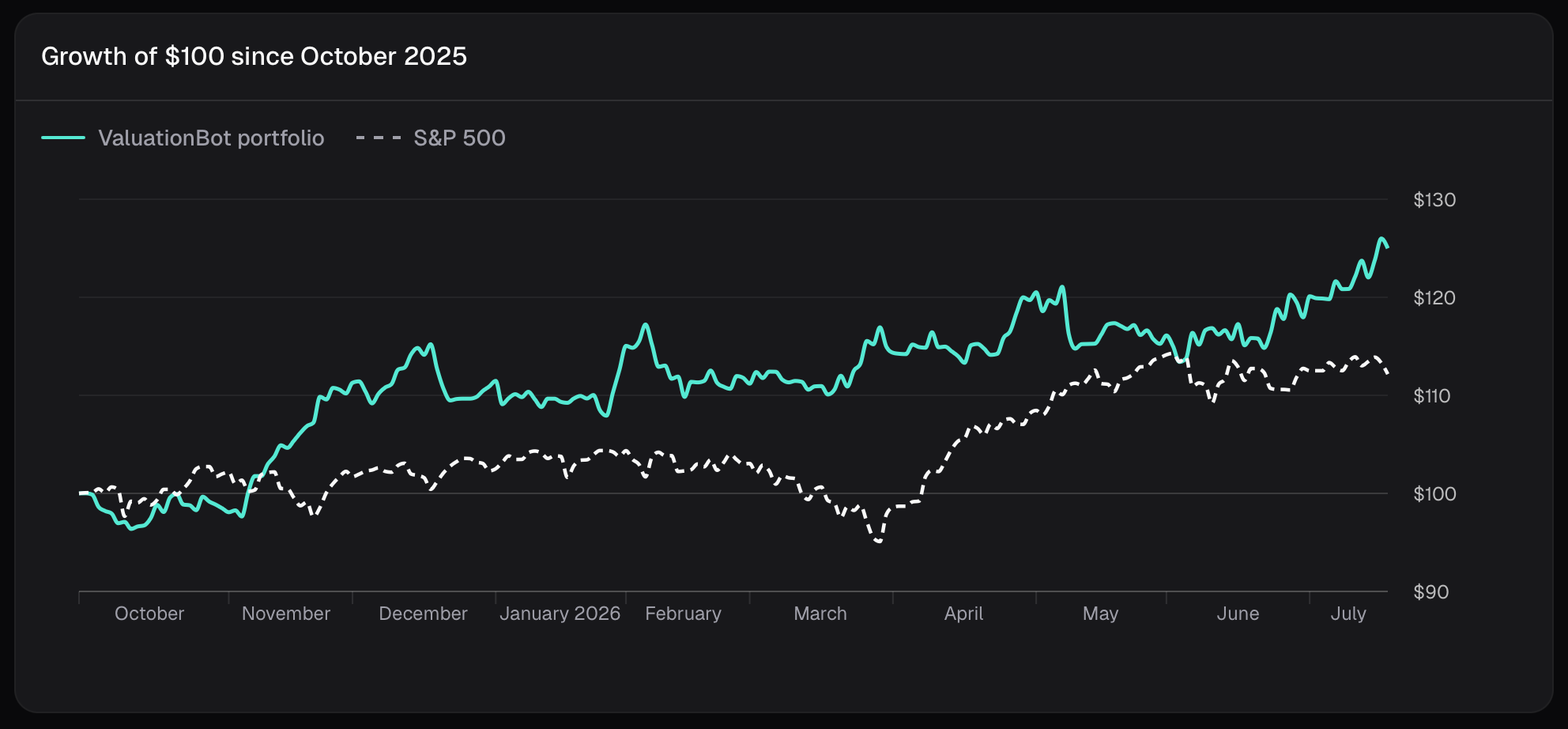Click the ValuationBot line's final peak in July

[1381, 239]
